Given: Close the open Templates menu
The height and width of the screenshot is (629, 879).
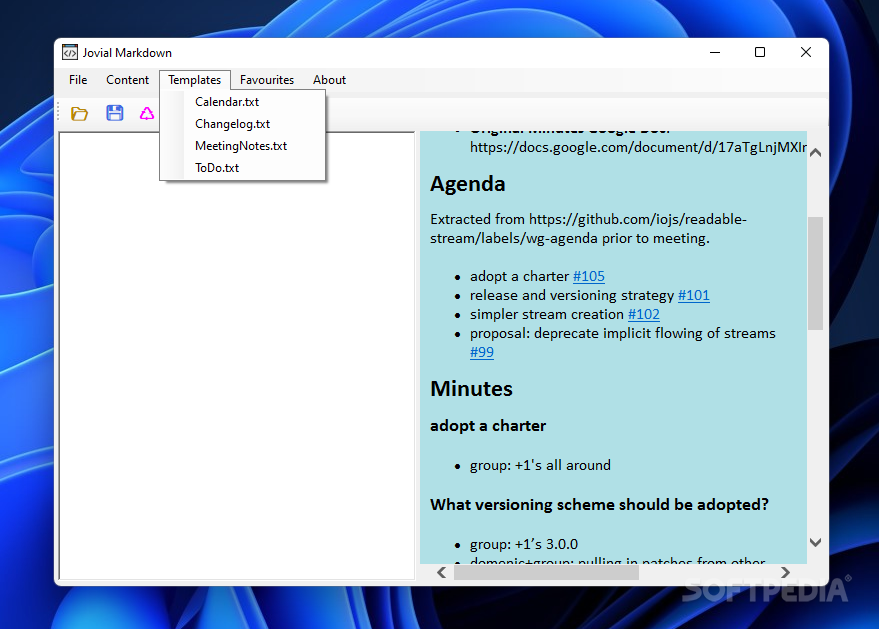Looking at the screenshot, I should (195, 80).
